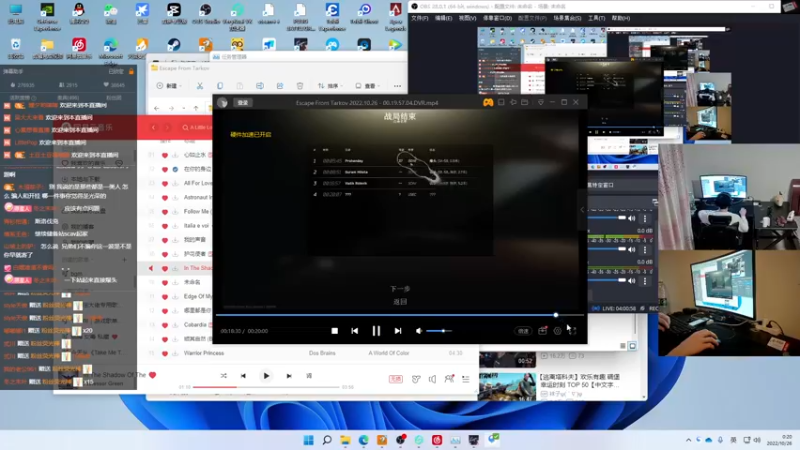This screenshot has width=800, height=450.
Task: Open the 倍速 playback speed button
Action: [x=523, y=331]
